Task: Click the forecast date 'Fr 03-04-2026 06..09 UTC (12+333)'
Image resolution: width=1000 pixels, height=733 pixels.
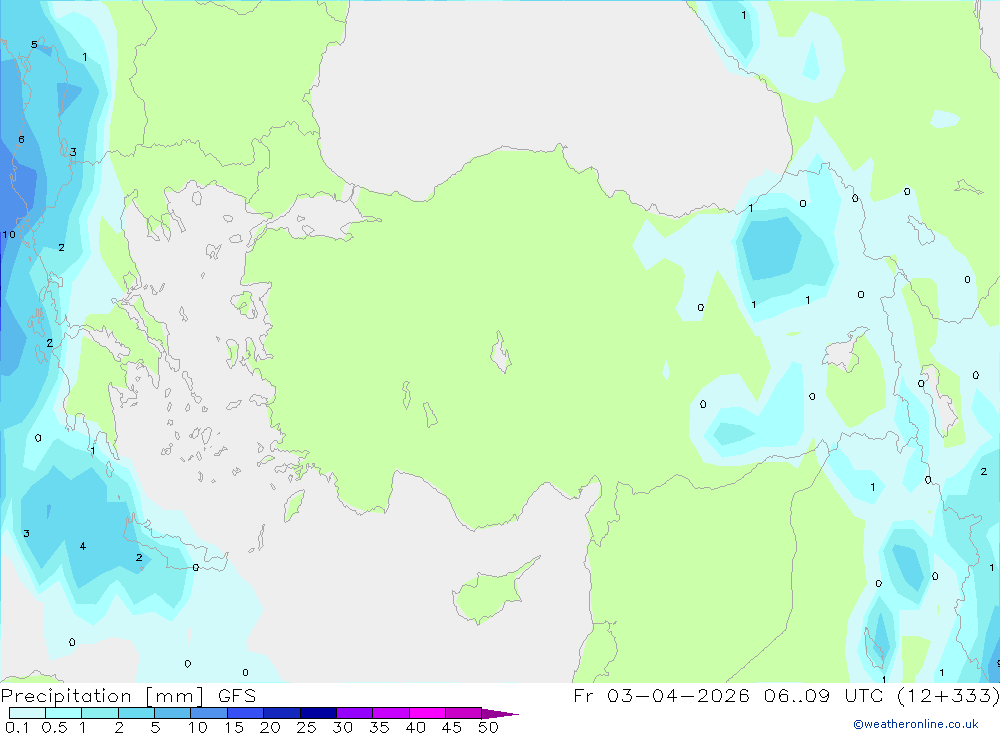Action: point(786,695)
